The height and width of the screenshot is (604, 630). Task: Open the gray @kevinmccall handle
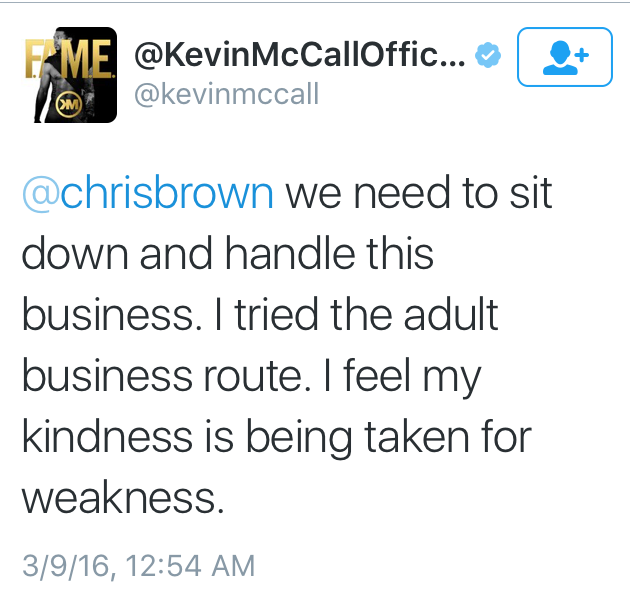click(x=228, y=94)
